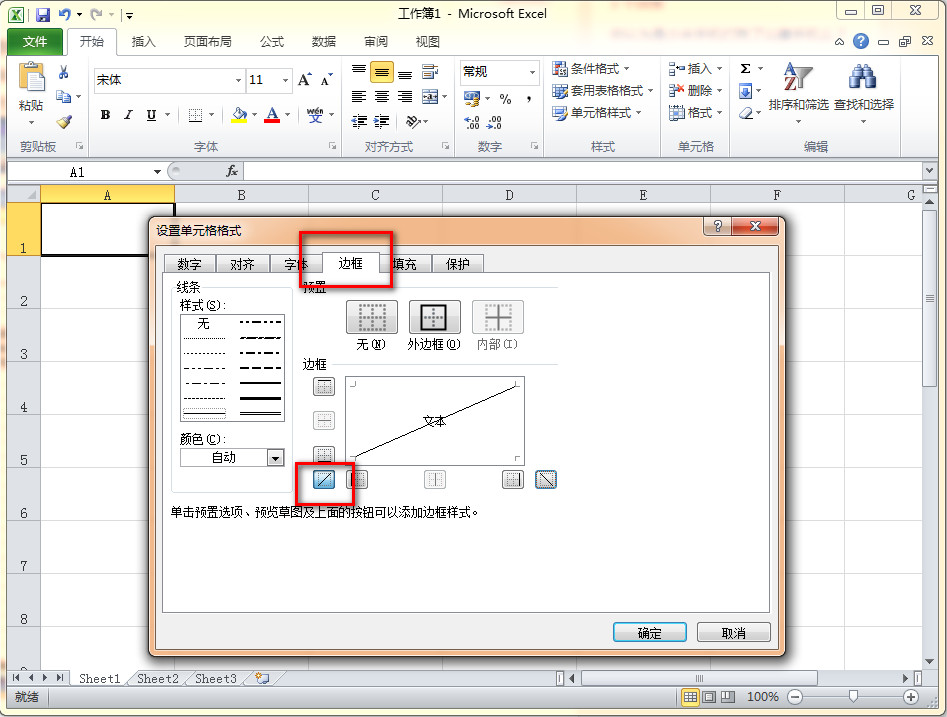Select the 无 no-border preset
947x717 pixels.
tap(371, 318)
